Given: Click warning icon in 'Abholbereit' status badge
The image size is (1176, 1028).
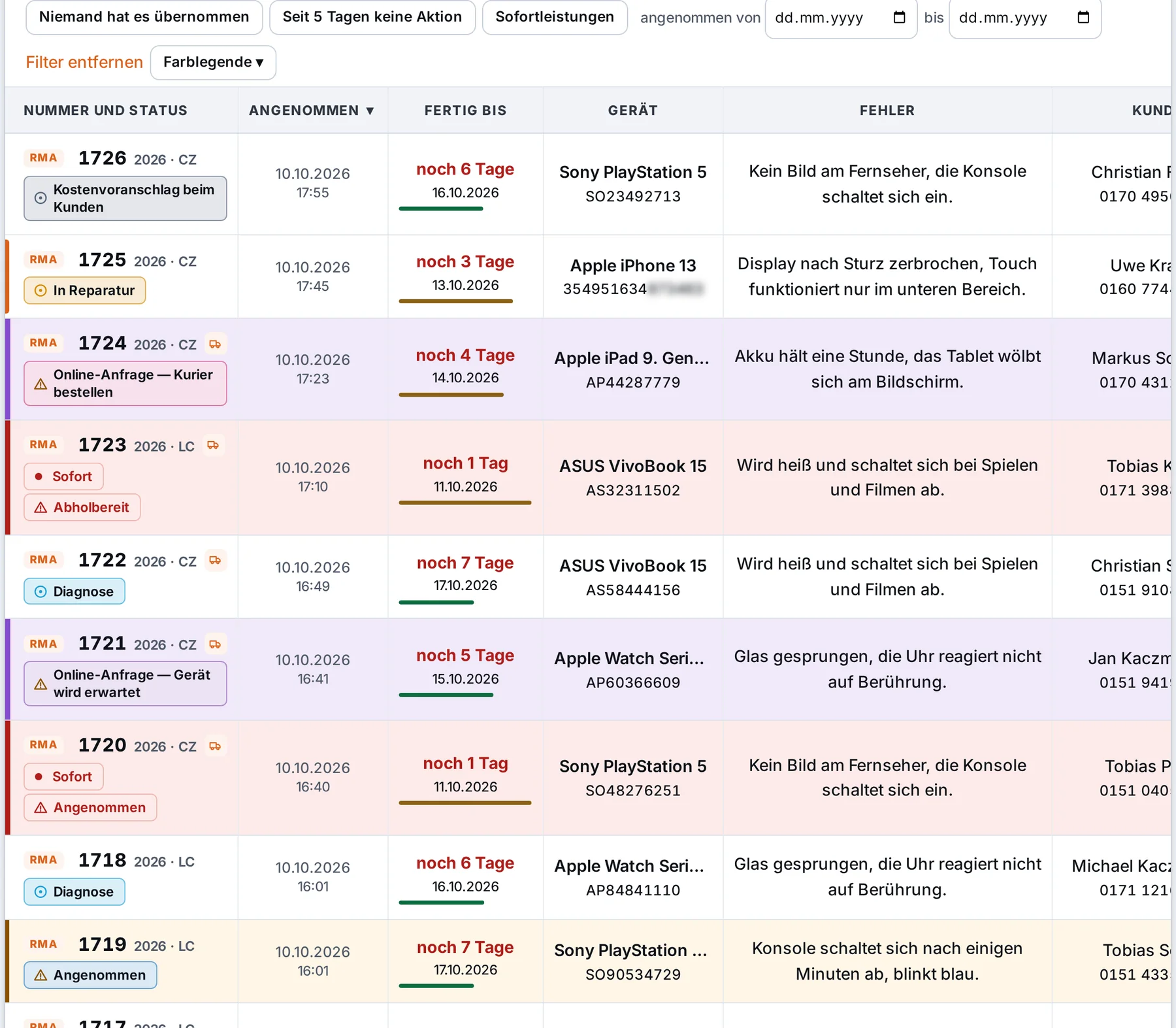Looking at the screenshot, I should click(x=41, y=508).
